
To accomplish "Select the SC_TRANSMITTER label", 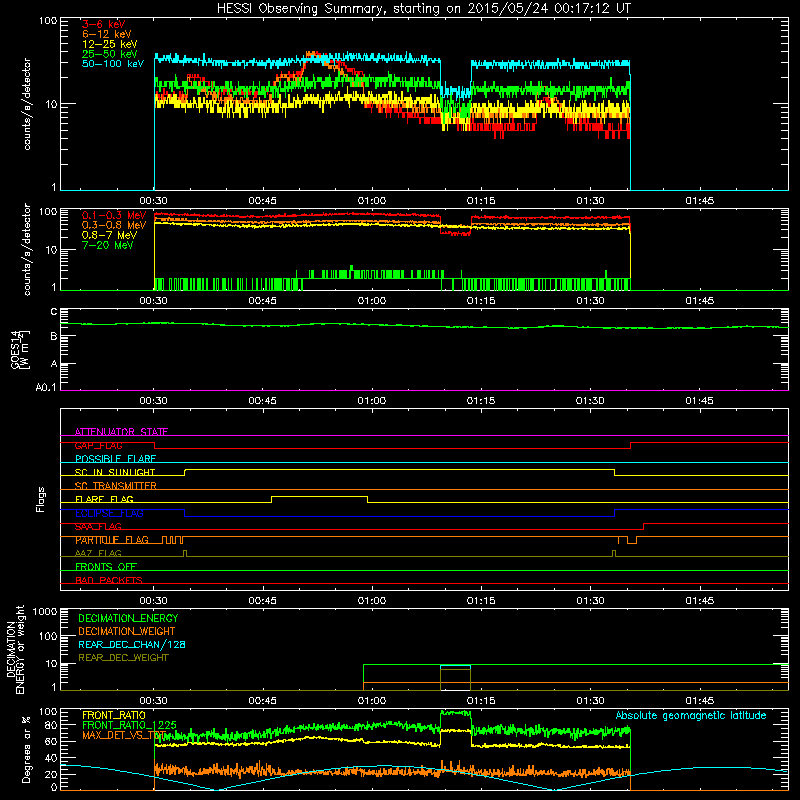I will 116,486.
